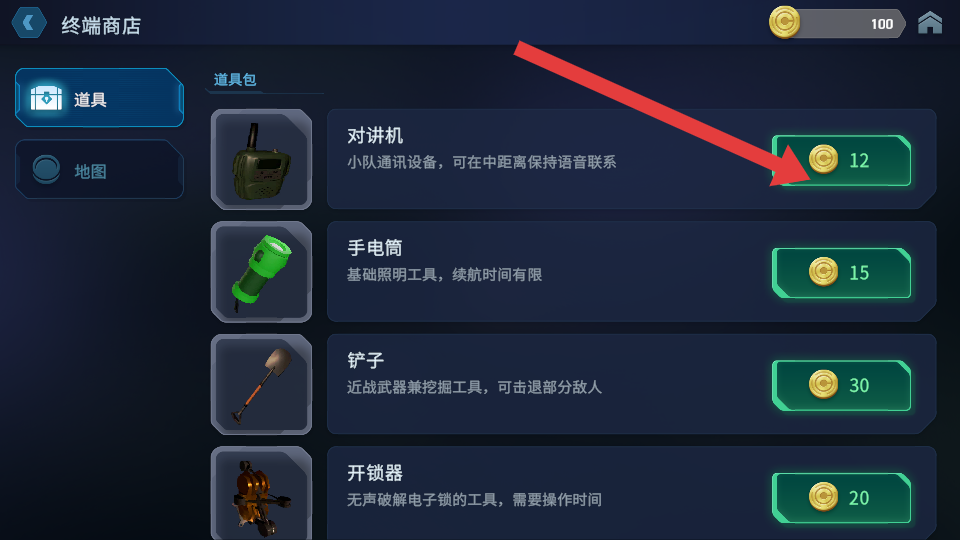The image size is (960, 540).
Task: Open the 铲子 item description row
Action: click(x=631, y=384)
